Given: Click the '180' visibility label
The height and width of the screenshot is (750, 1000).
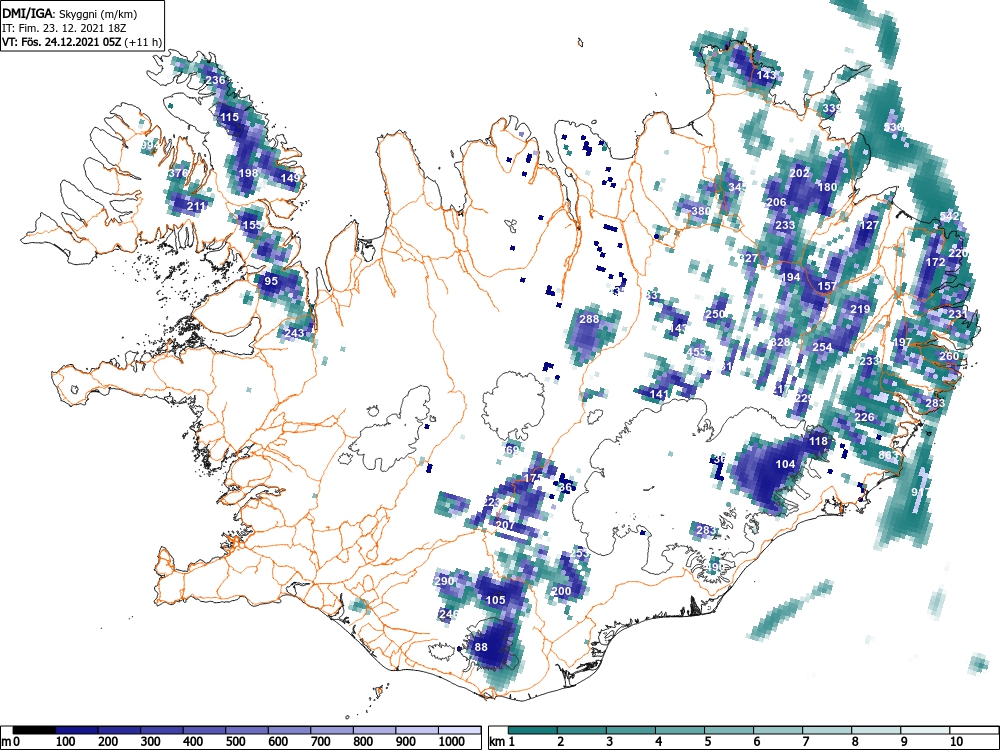Looking at the screenshot, I should (x=827, y=188).
